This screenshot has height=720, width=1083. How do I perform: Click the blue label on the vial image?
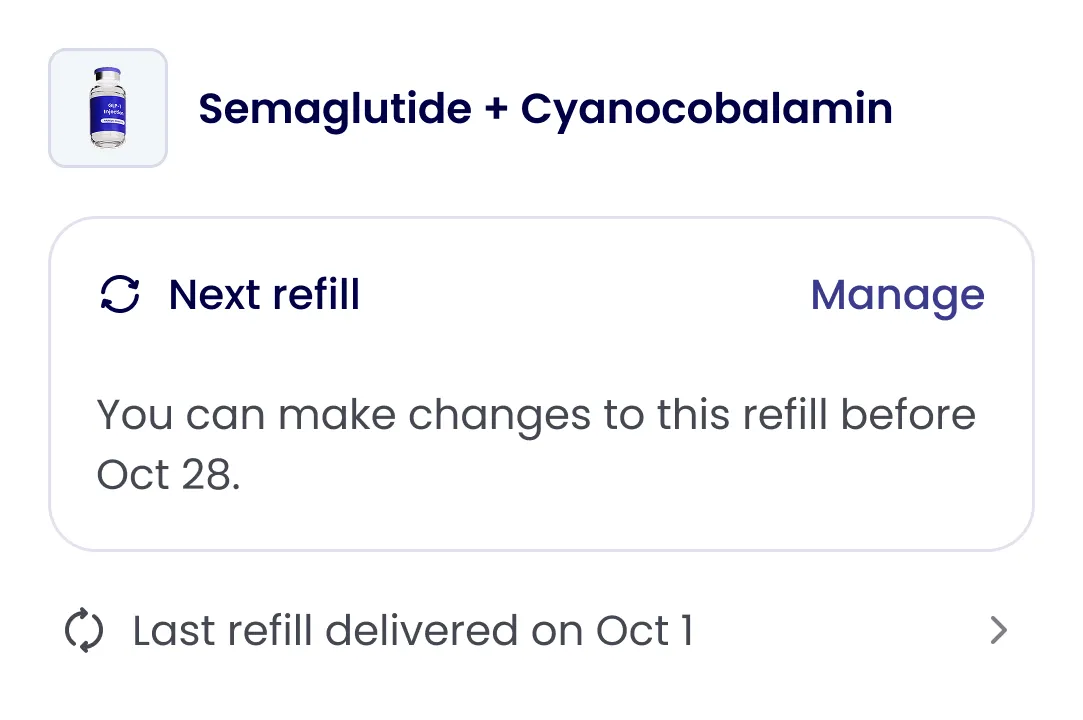tap(108, 112)
